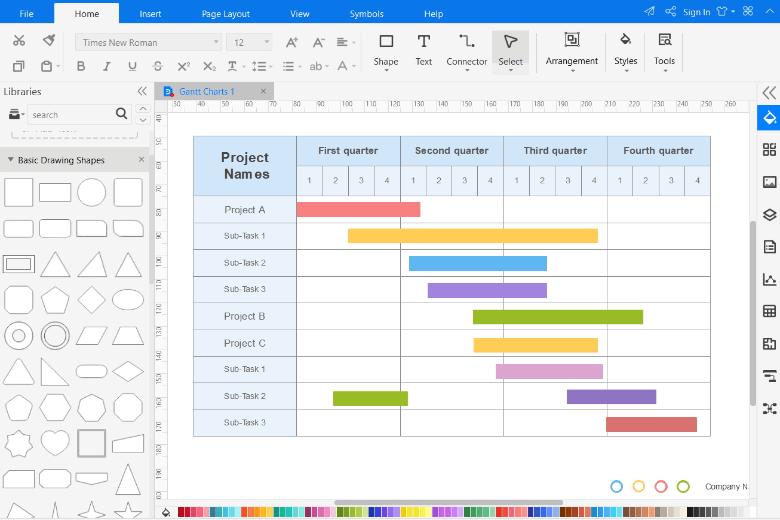Collapse the Libraries panel

(x=142, y=91)
